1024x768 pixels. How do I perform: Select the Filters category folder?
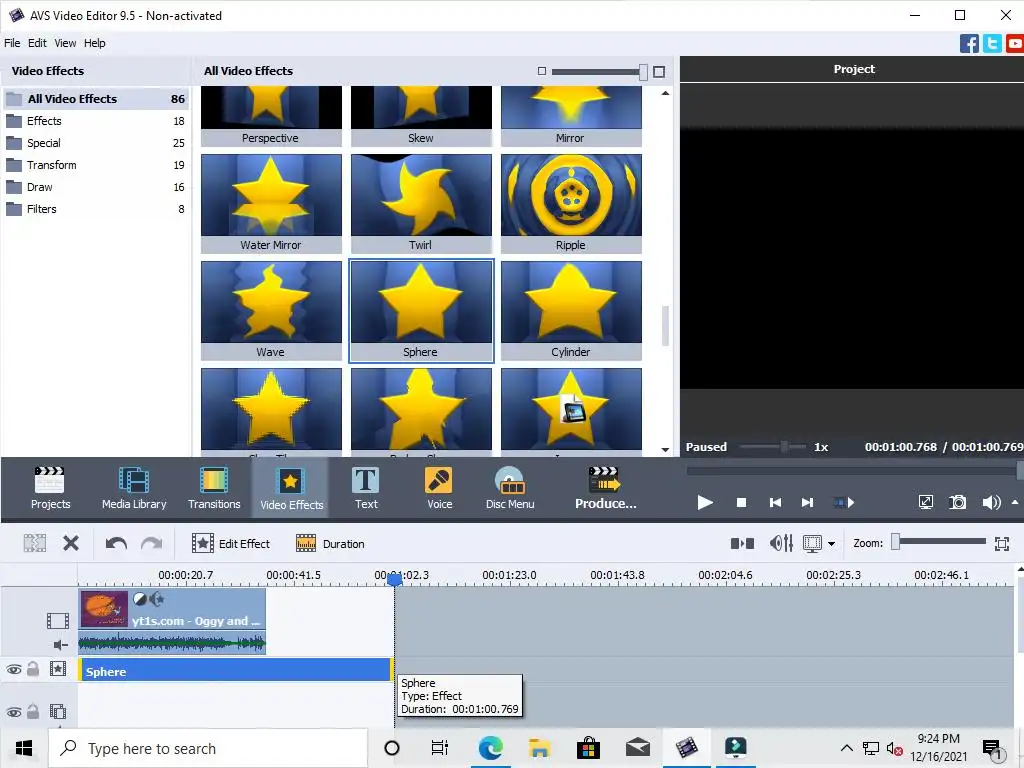(95, 209)
